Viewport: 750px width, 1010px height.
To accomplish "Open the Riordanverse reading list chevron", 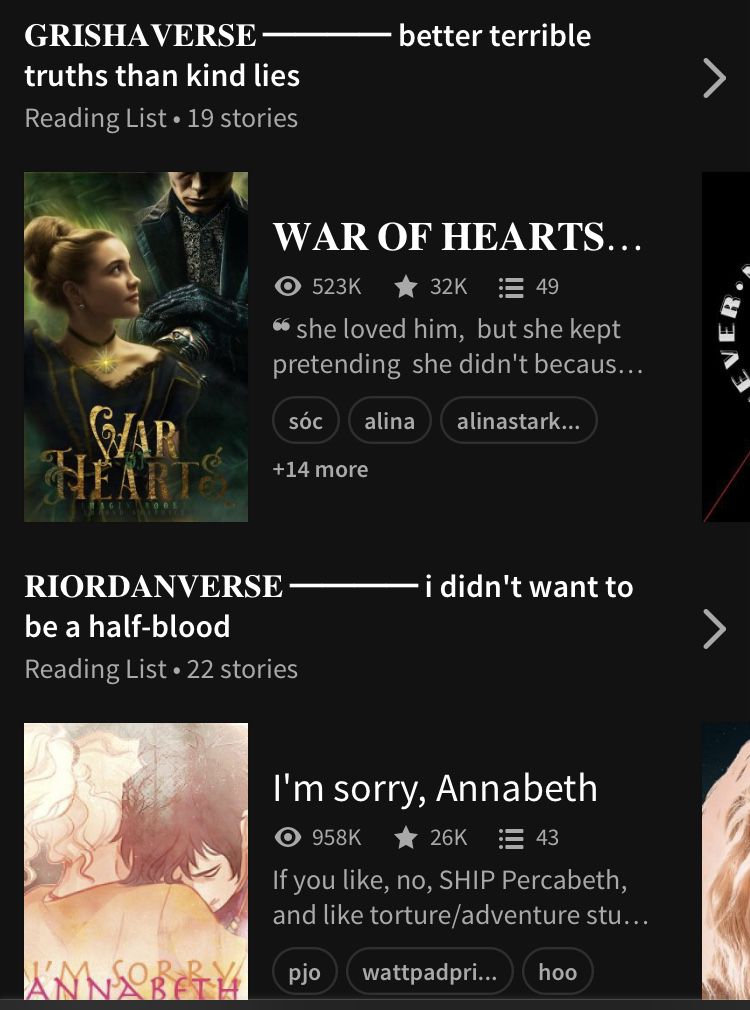I will coord(715,629).
